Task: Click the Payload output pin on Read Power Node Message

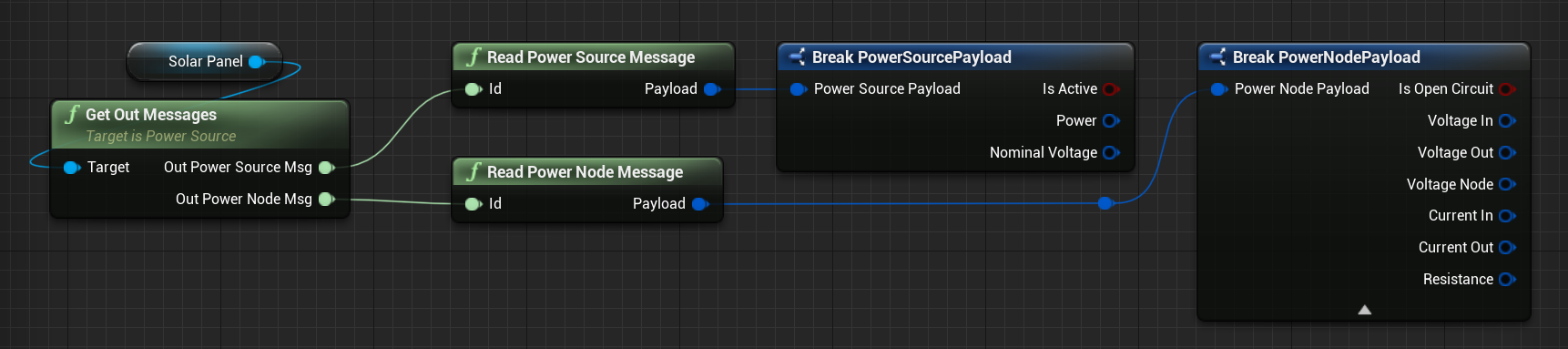Action: [700, 204]
